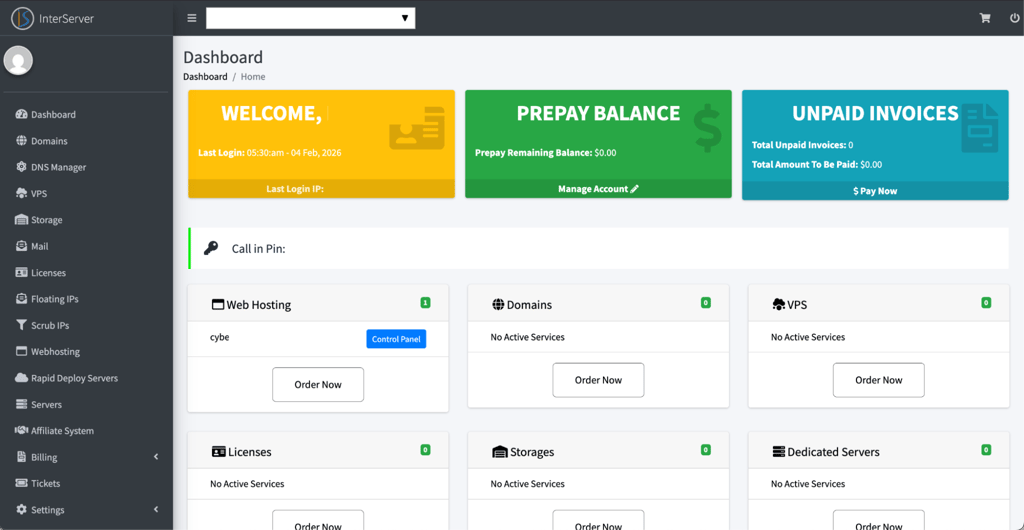The height and width of the screenshot is (530, 1024).
Task: Click the Licenses ID card icon in sidebar
Action: [x=21, y=273]
